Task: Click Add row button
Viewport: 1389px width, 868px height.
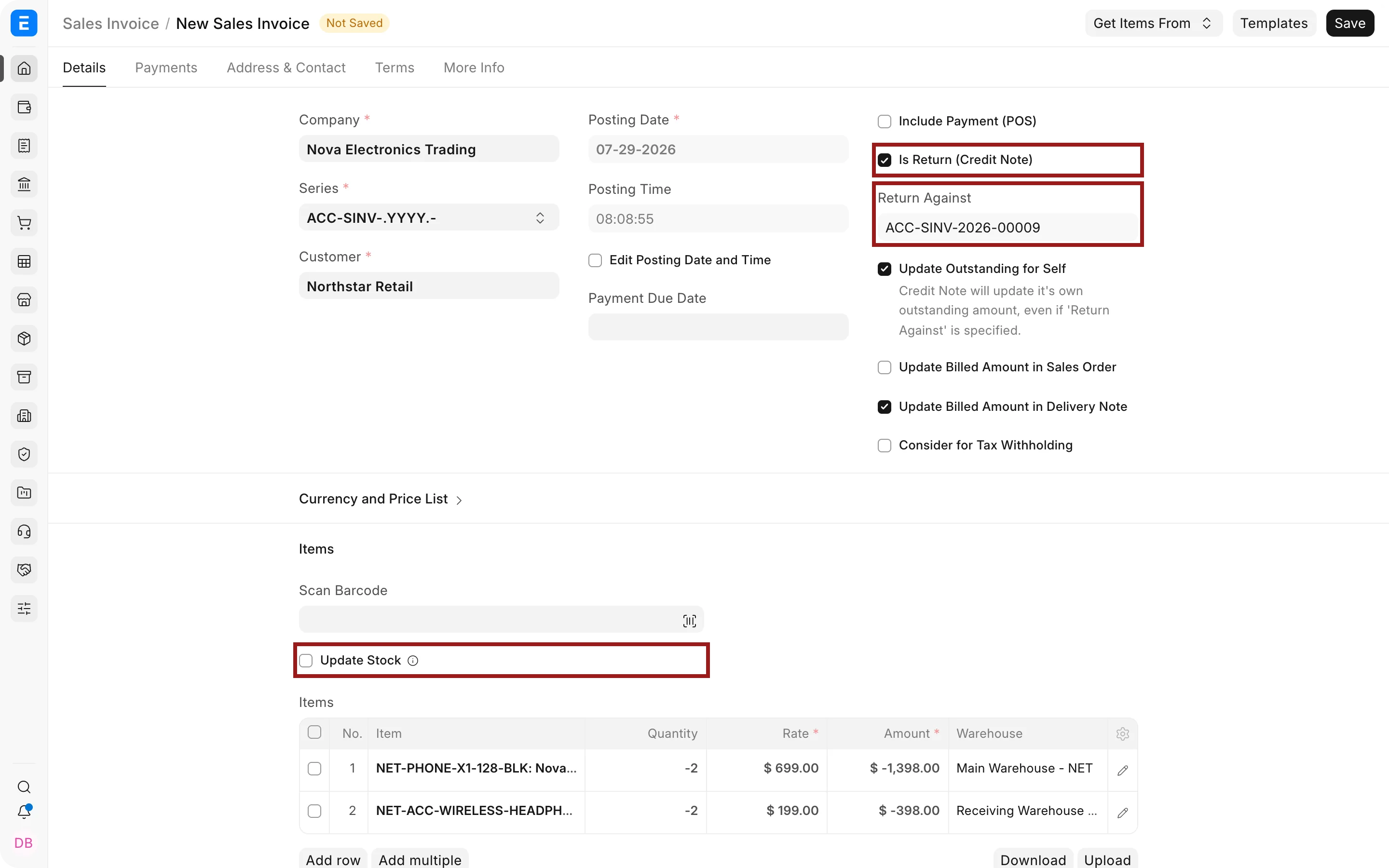Action: 333,859
